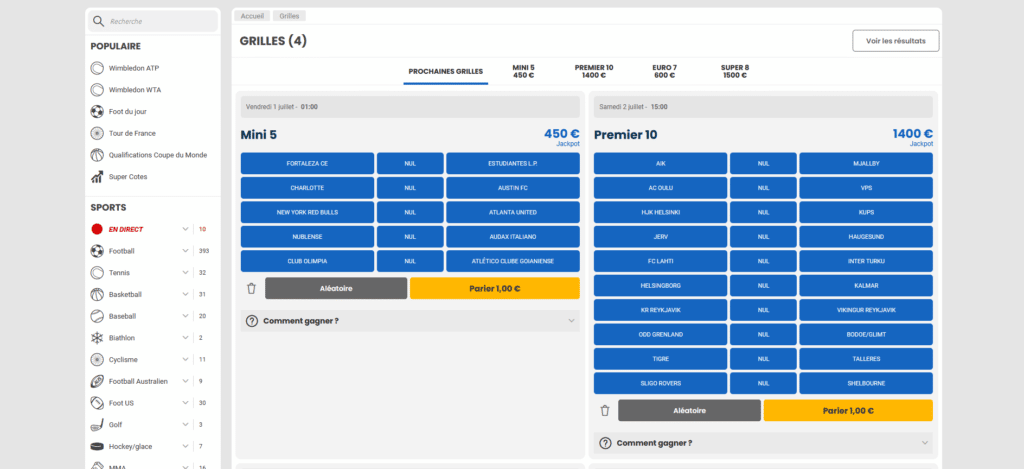Viewport: 1024px width, 469px height.
Task: Switch to Premier 10 1400 € tab
Action: [594, 71]
